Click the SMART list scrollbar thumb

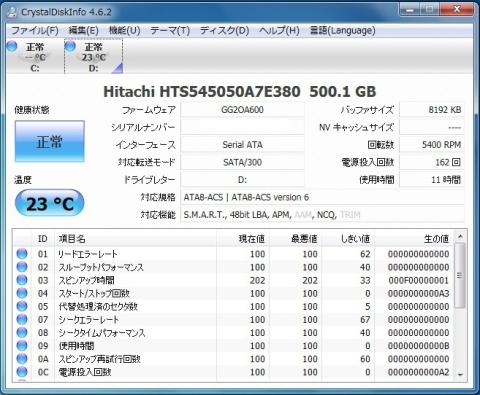click(460, 275)
